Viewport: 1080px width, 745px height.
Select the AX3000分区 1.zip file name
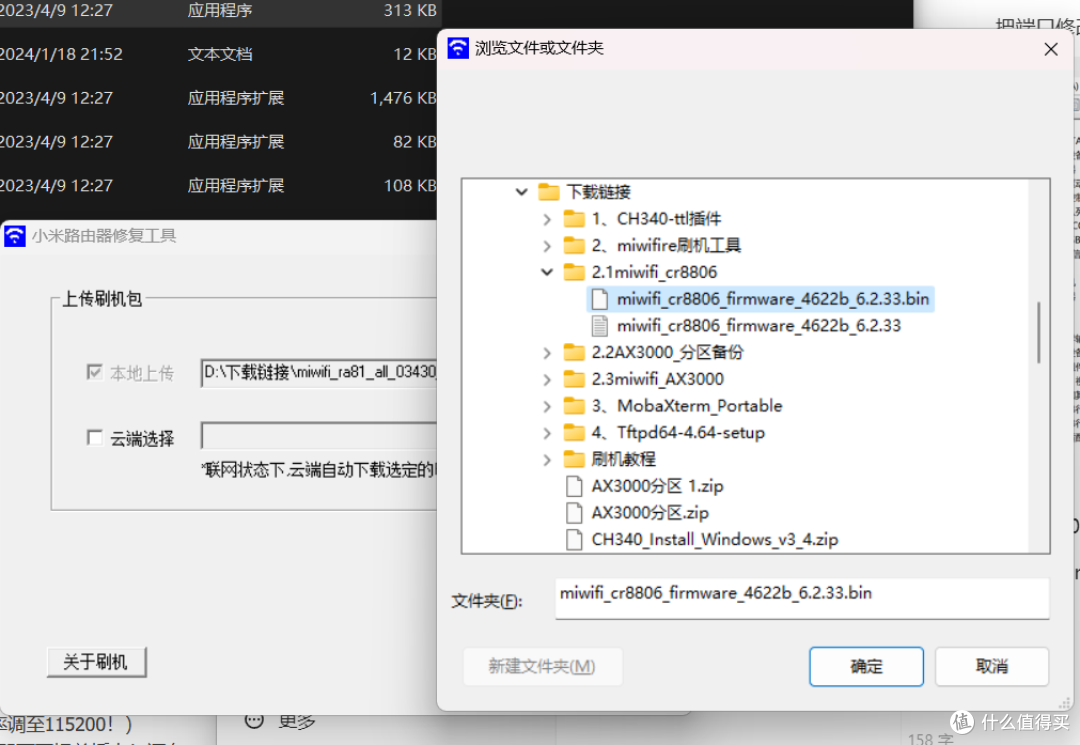pyautogui.click(x=657, y=486)
